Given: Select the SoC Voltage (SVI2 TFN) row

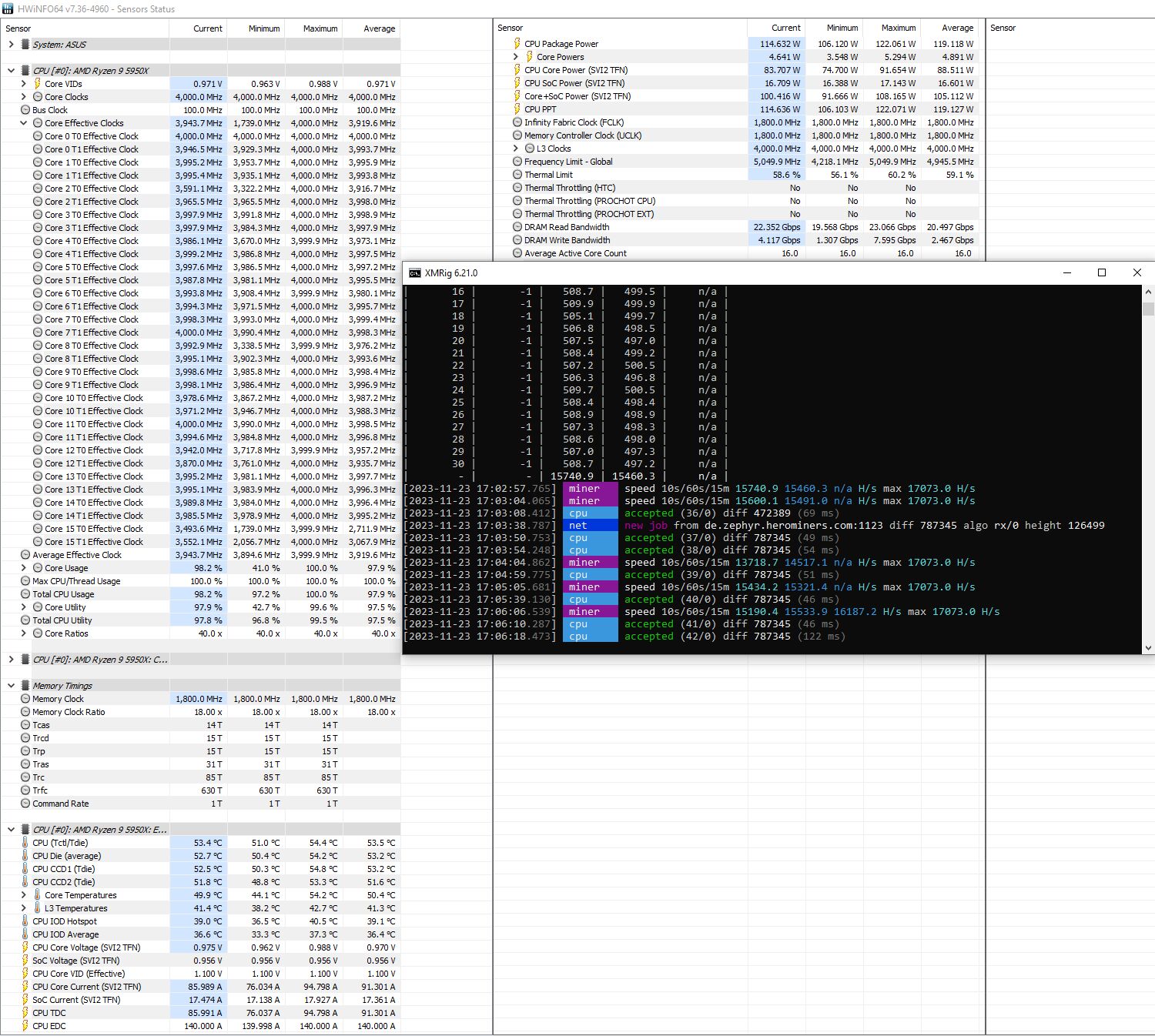Looking at the screenshot, I should tap(200, 961).
